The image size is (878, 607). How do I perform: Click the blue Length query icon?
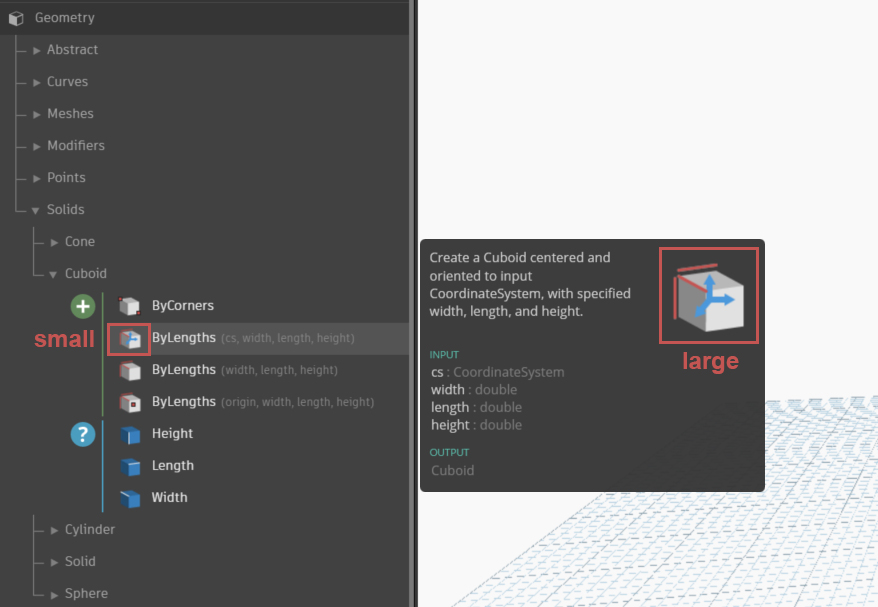pyautogui.click(x=130, y=466)
